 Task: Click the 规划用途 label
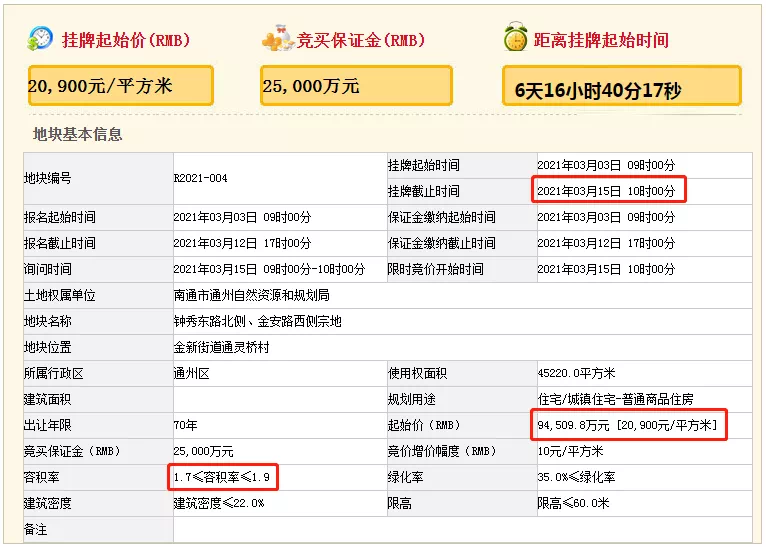click(412, 400)
